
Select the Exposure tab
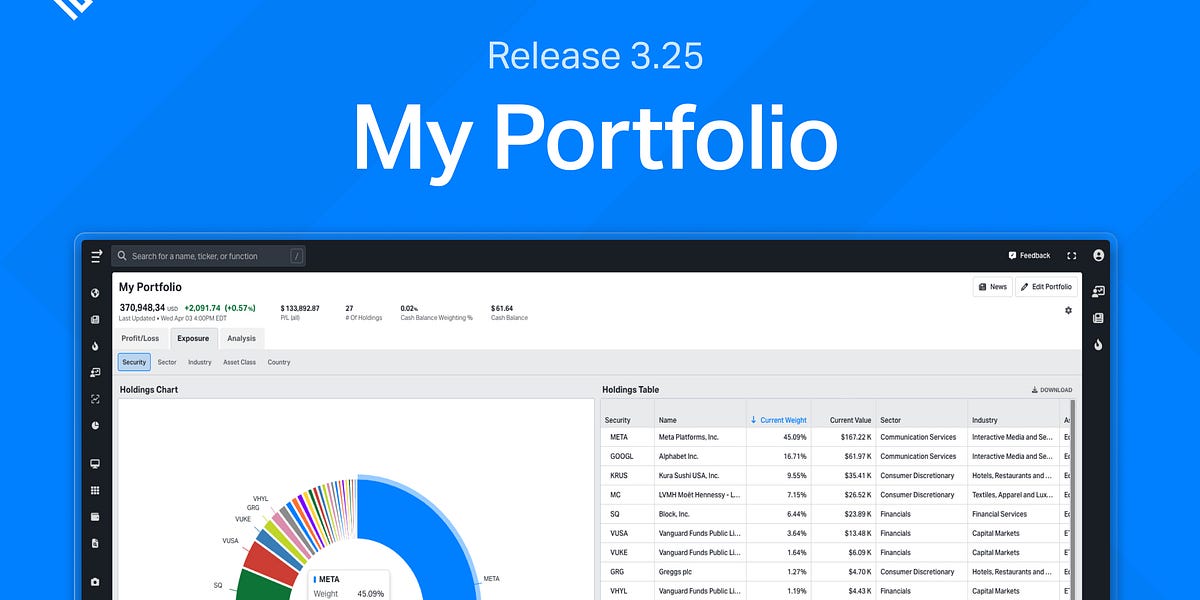tap(194, 338)
